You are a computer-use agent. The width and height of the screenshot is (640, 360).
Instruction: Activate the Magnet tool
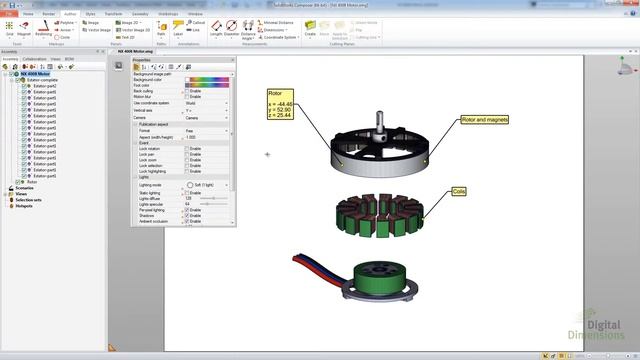(x=24, y=29)
